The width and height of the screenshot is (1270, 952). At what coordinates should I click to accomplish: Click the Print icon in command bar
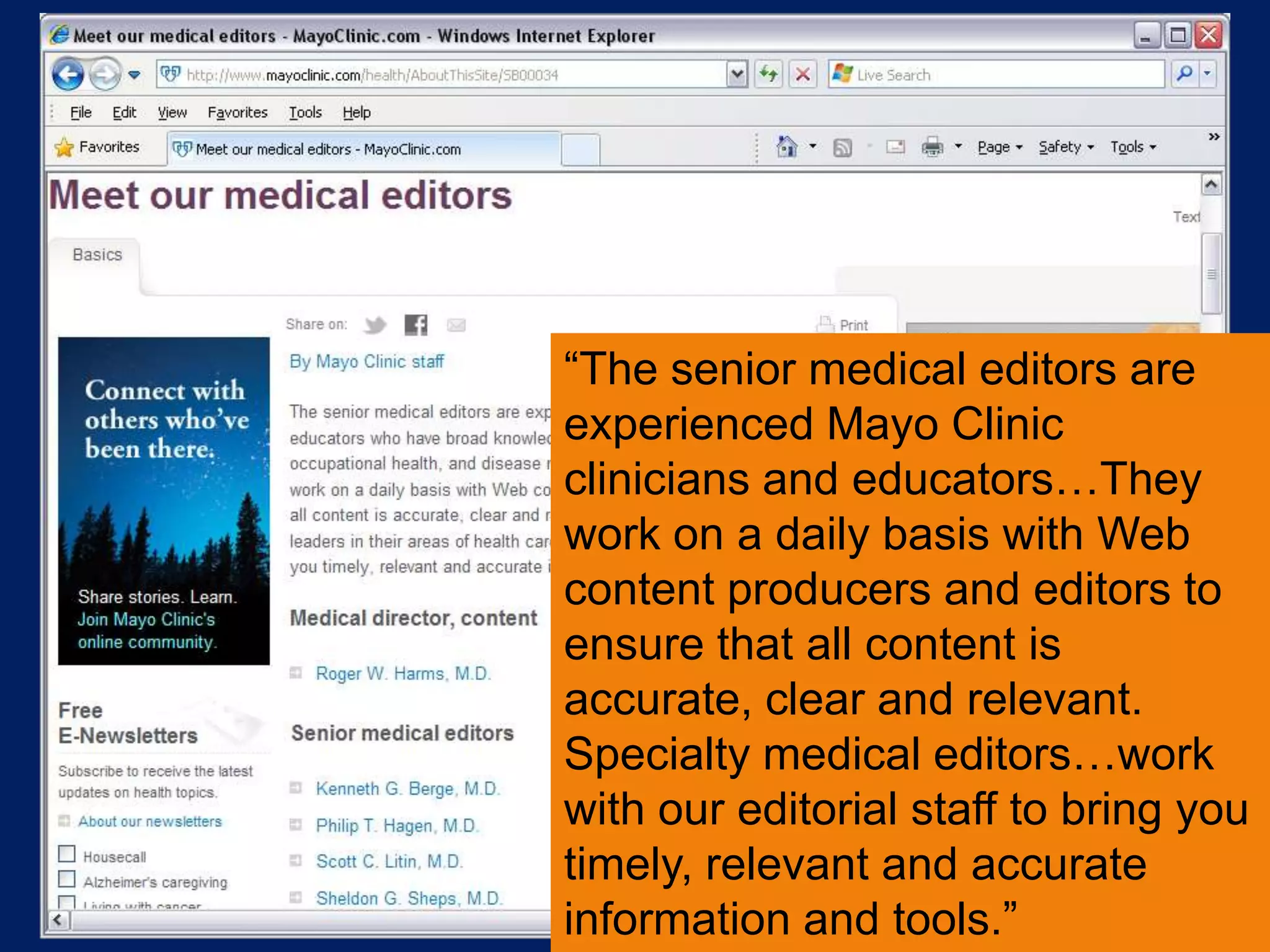point(932,147)
